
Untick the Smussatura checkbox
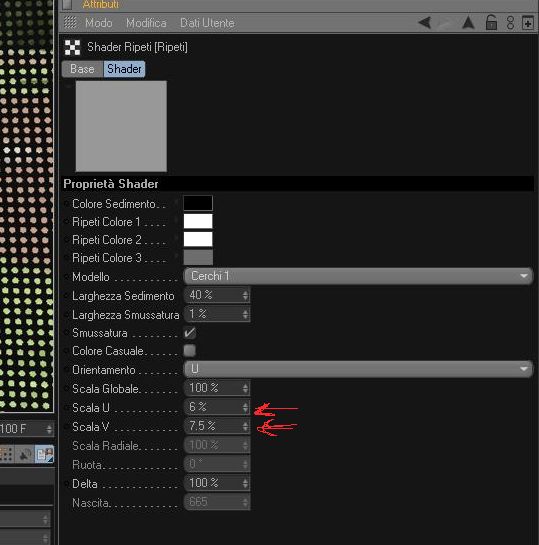pos(190,333)
